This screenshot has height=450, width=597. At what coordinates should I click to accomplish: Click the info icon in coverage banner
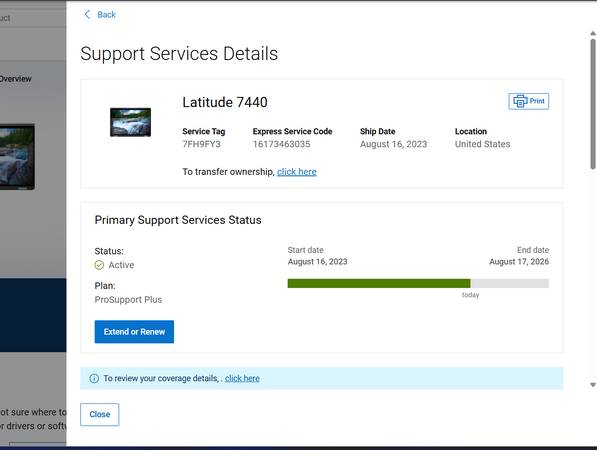94,378
